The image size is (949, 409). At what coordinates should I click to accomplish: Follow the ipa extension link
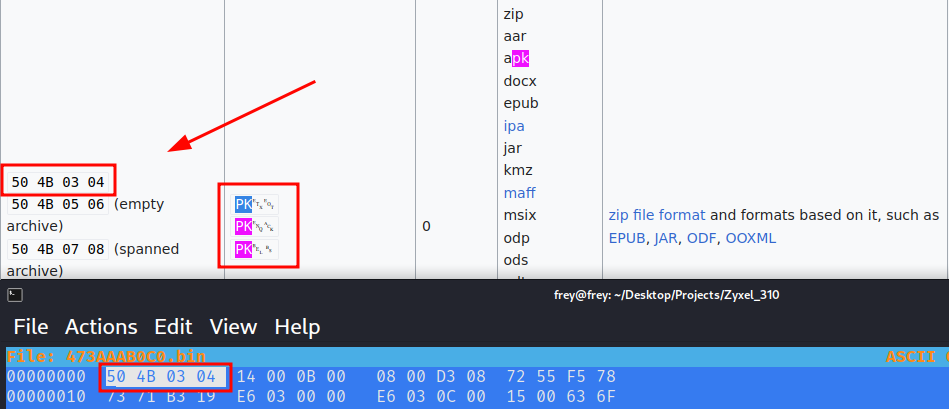pyautogui.click(x=514, y=126)
